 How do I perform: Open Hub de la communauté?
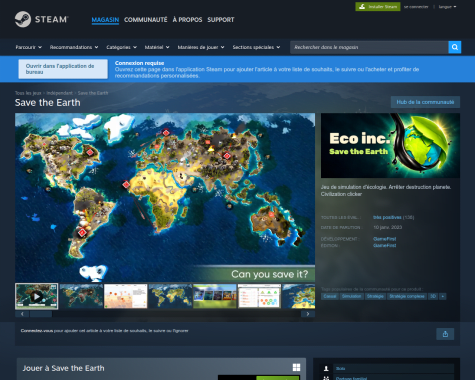(x=425, y=102)
